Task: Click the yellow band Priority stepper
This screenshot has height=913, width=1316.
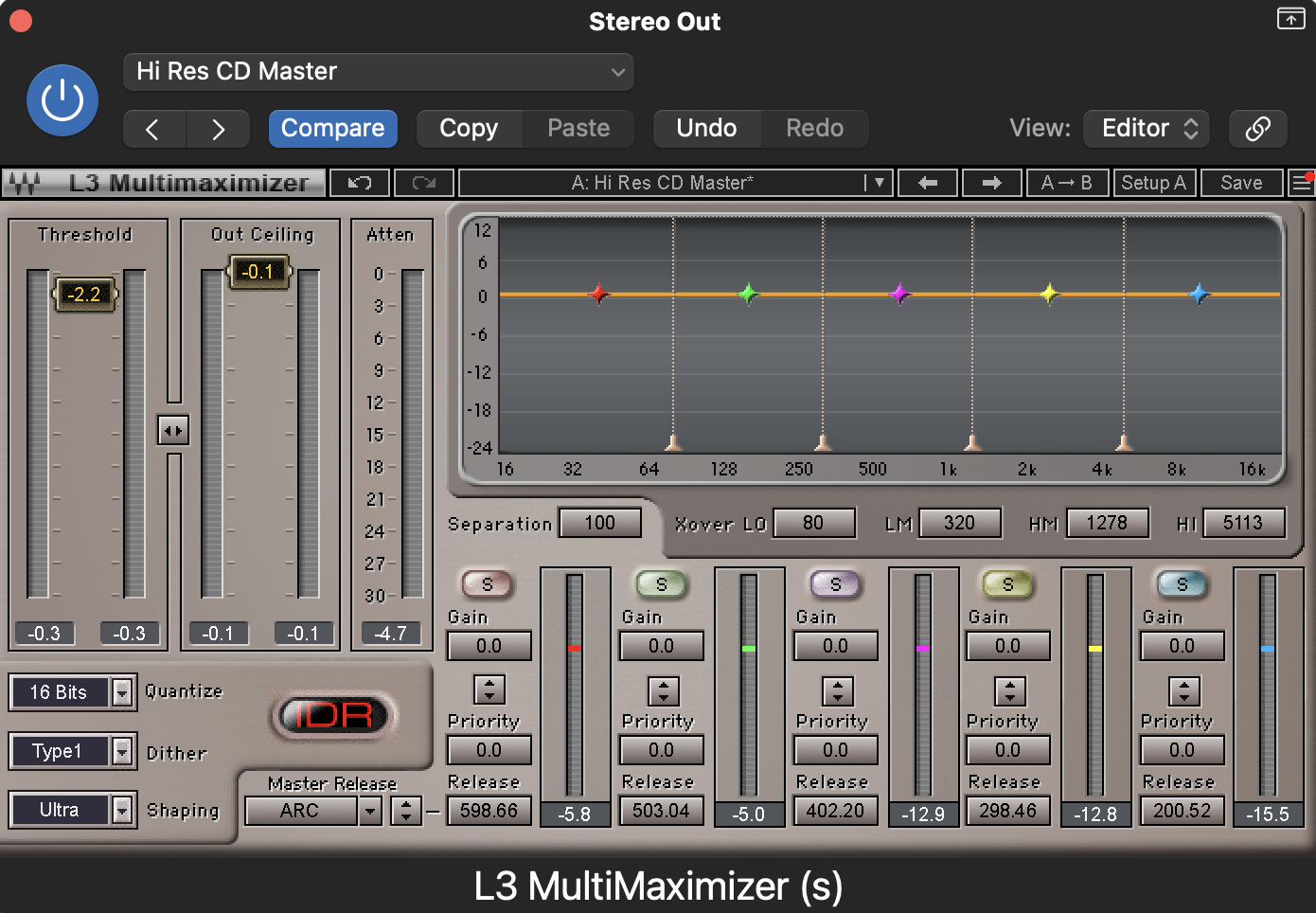Action: point(1009,690)
